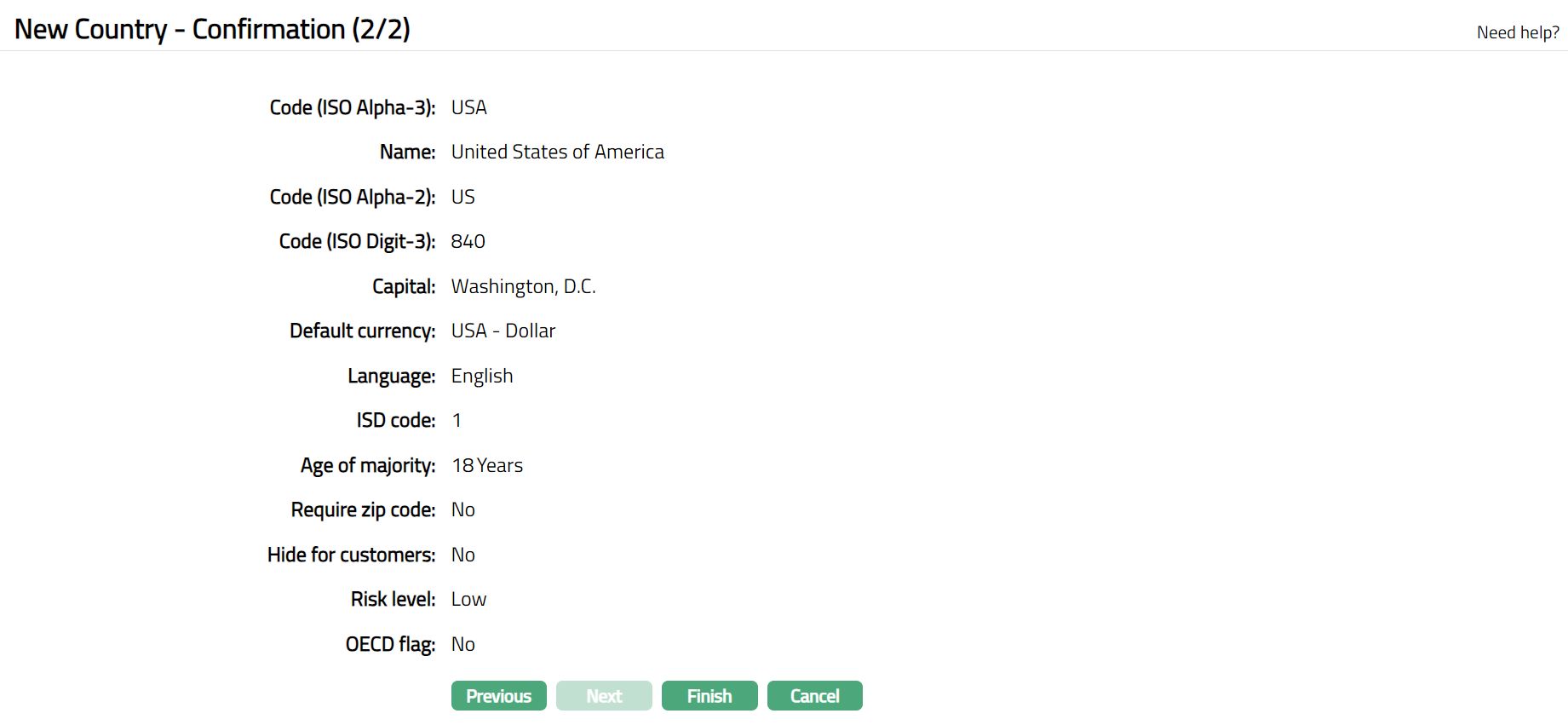
Task: Open the Need help? link
Action: (1517, 32)
